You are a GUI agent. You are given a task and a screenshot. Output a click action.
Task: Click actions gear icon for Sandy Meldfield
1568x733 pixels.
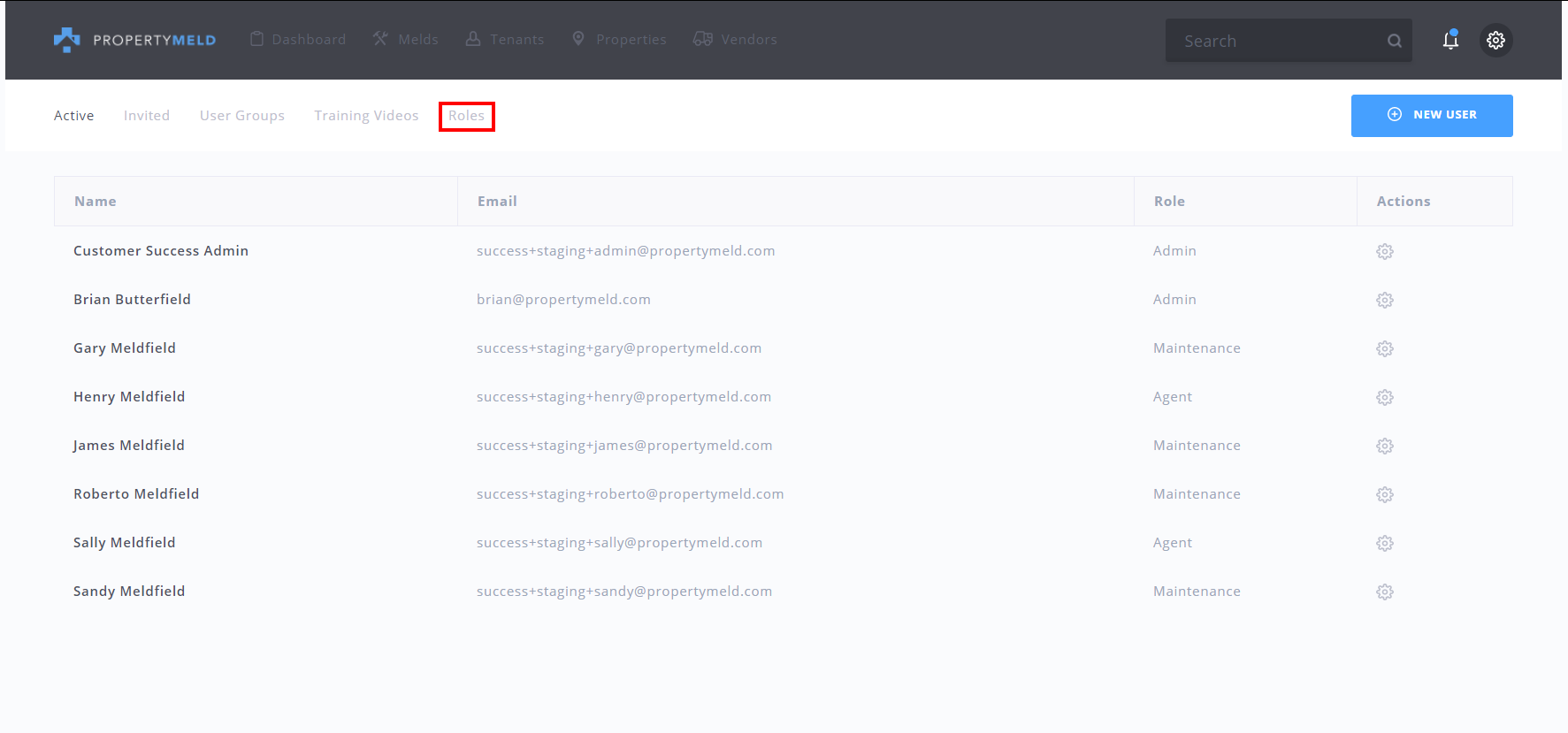[1384, 592]
